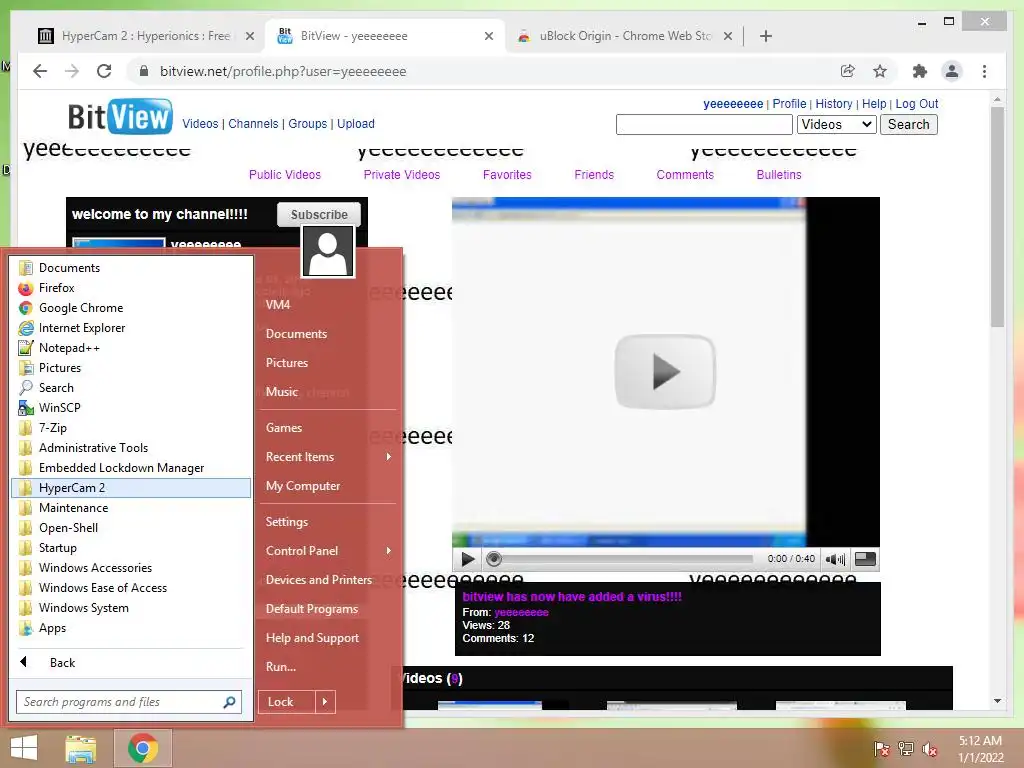Open the Upload link
Image resolution: width=1024 pixels, height=768 pixels.
click(x=356, y=124)
